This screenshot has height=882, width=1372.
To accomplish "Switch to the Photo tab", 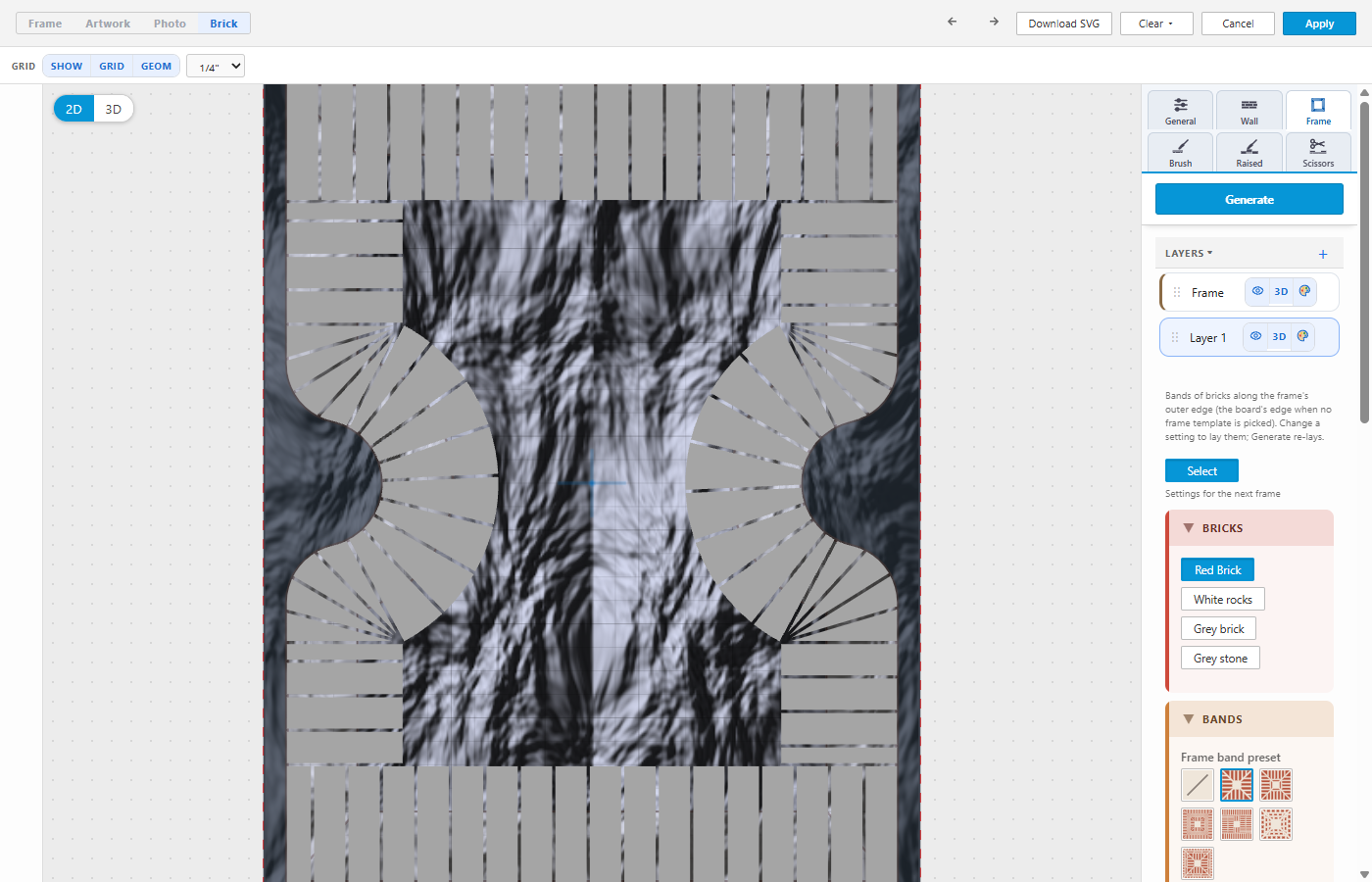I will pos(170,24).
